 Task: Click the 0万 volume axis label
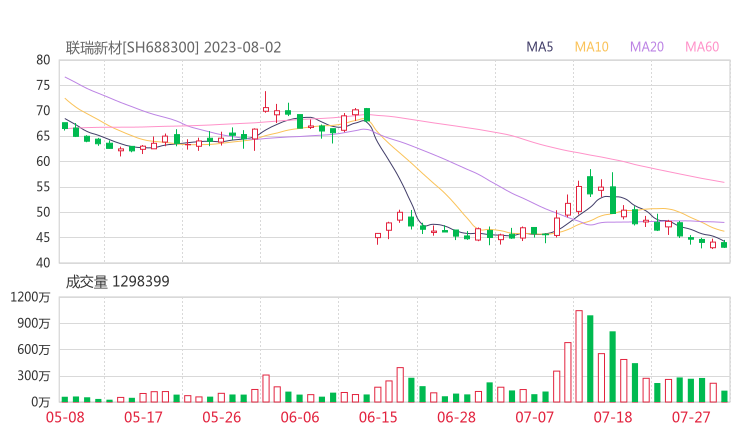tap(41, 402)
